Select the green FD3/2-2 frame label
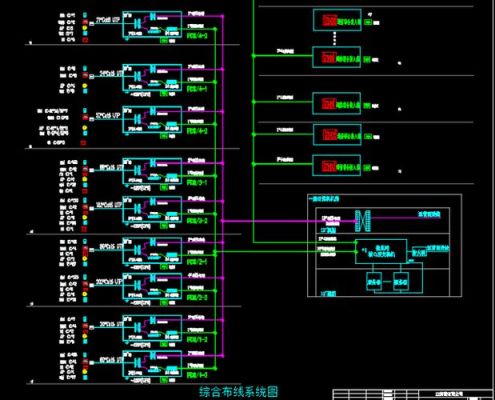This screenshot has height=400, width=495. coord(197,297)
